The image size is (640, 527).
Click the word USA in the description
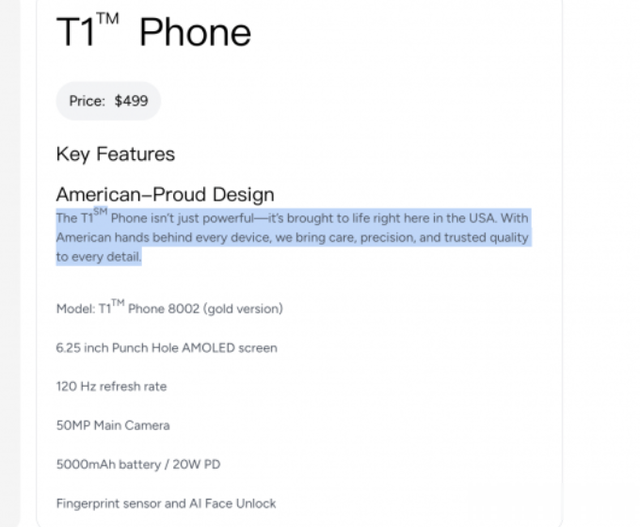click(x=482, y=218)
